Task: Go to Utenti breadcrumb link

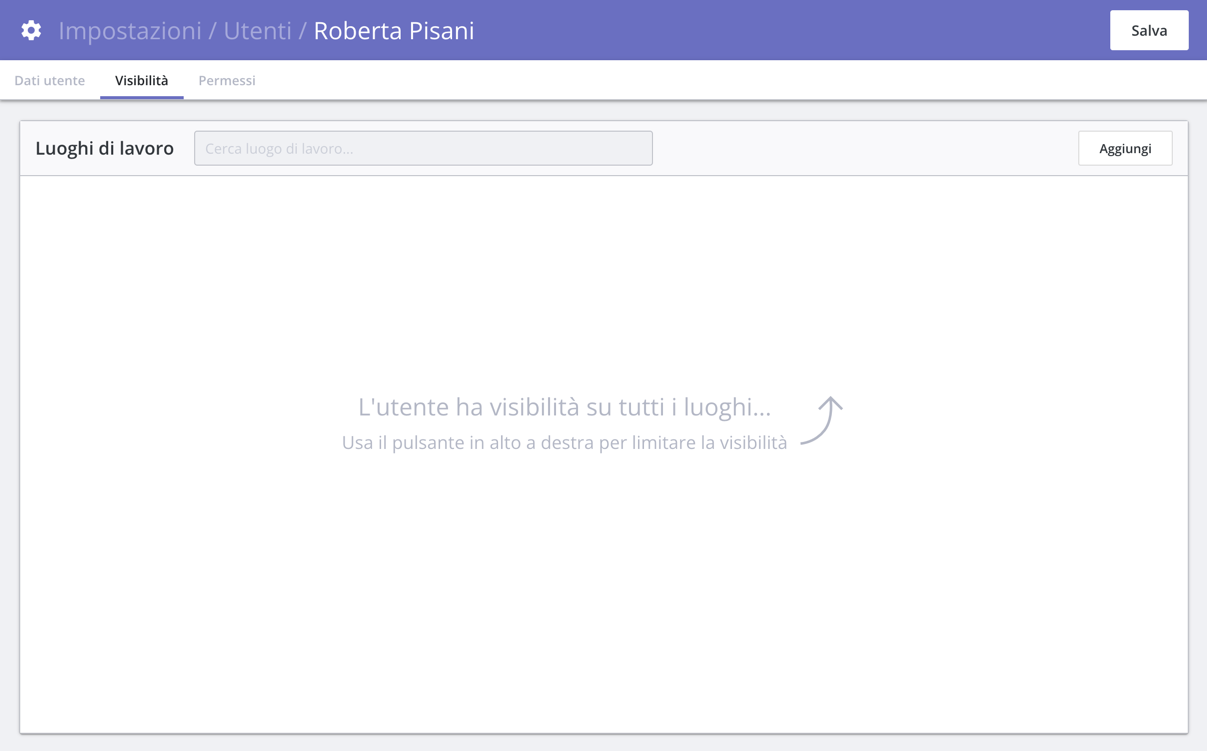Action: (257, 30)
